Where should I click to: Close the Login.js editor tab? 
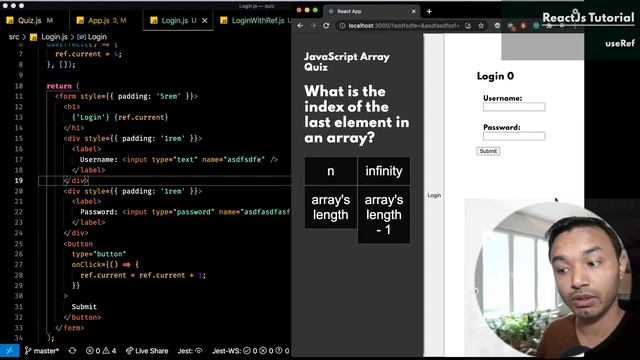(x=205, y=20)
